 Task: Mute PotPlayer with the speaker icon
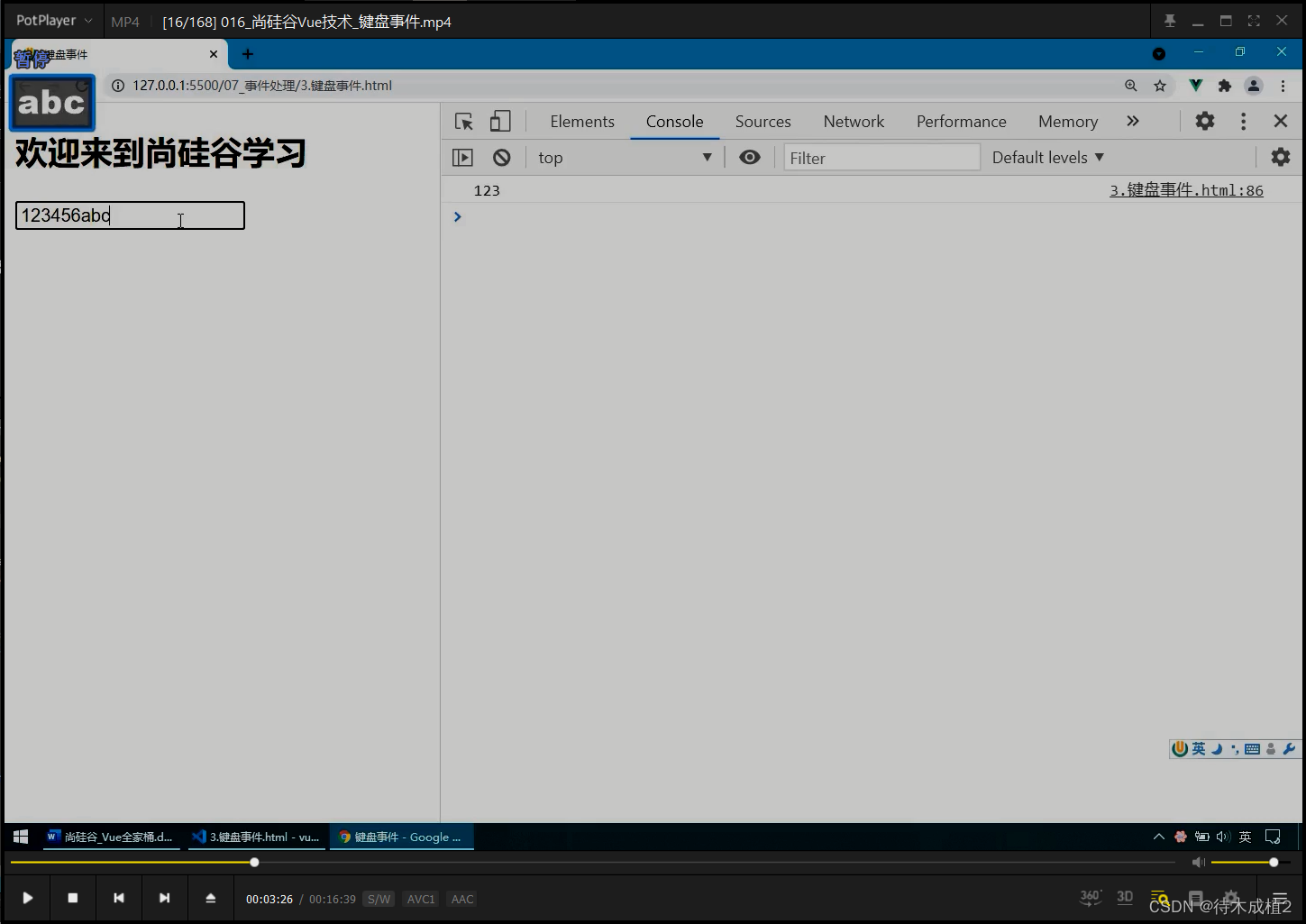click(1198, 863)
